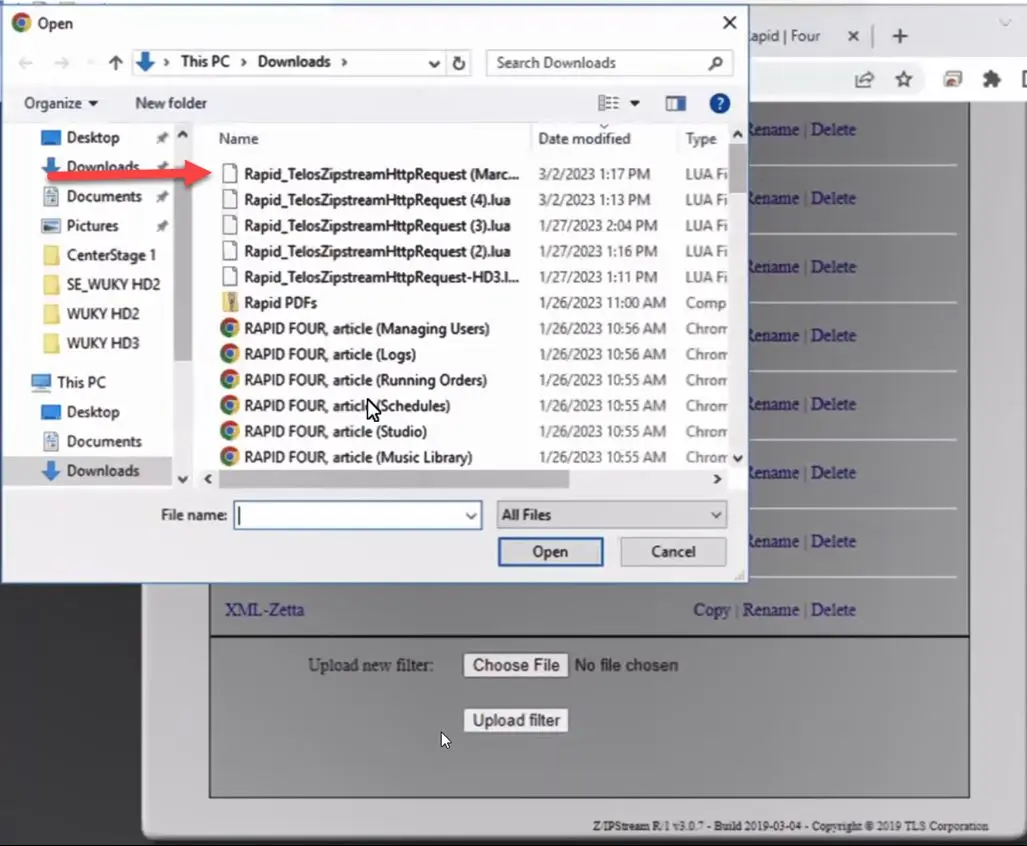Cancel the Open dialog

coord(673,552)
